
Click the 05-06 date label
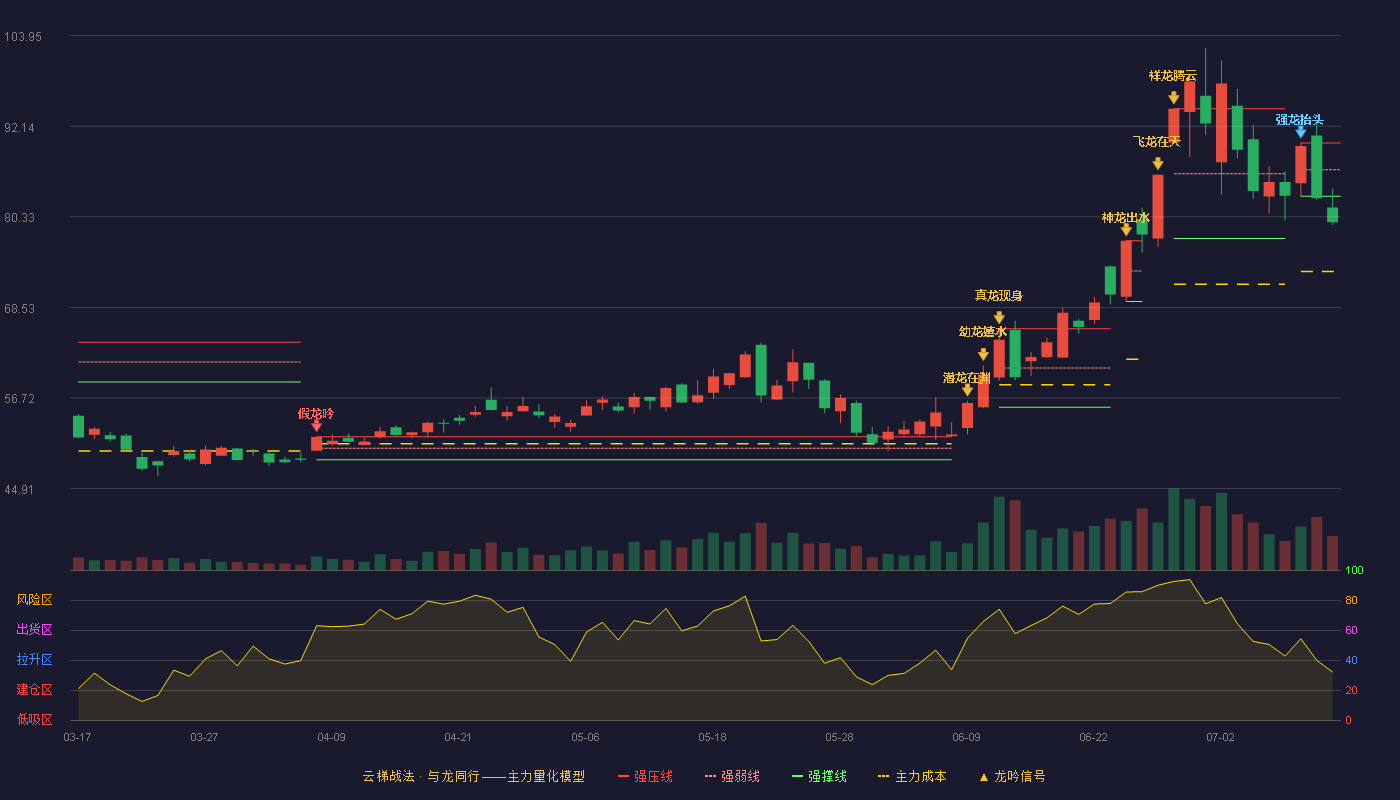click(585, 737)
